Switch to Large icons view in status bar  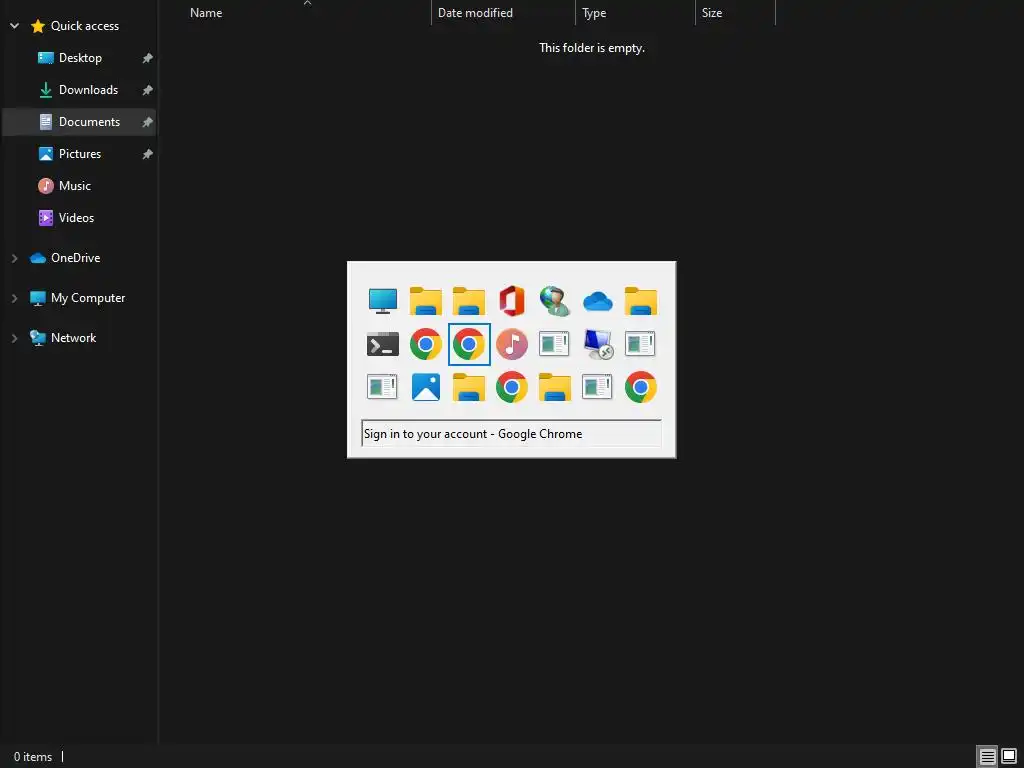pos(1009,756)
